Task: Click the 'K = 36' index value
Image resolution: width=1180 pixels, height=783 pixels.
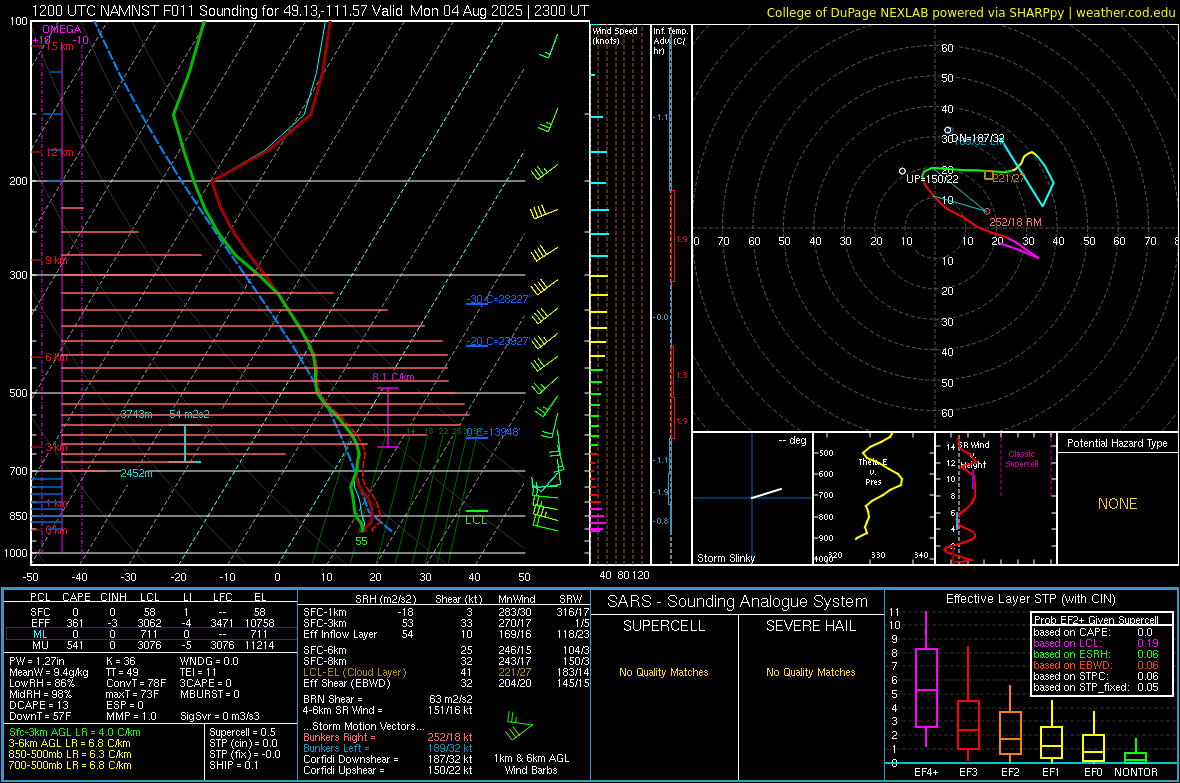Action: tap(121, 661)
